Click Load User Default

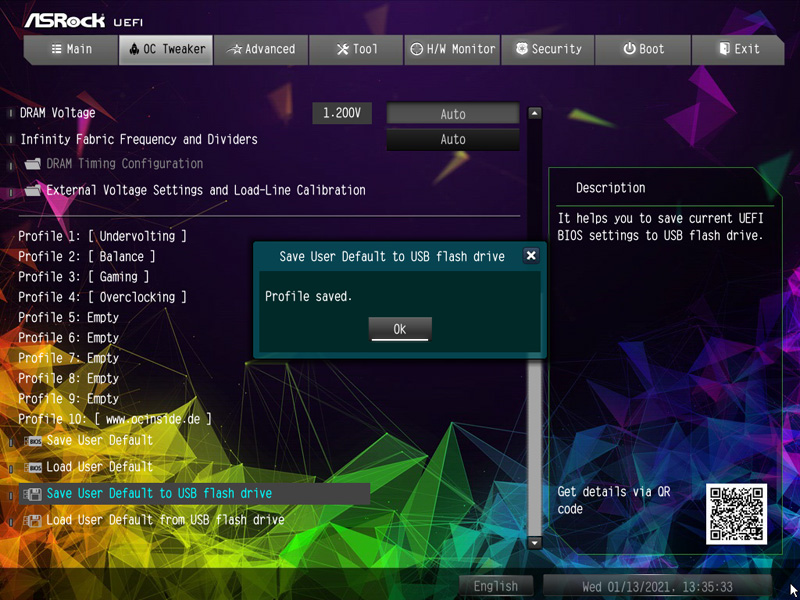coord(99,467)
